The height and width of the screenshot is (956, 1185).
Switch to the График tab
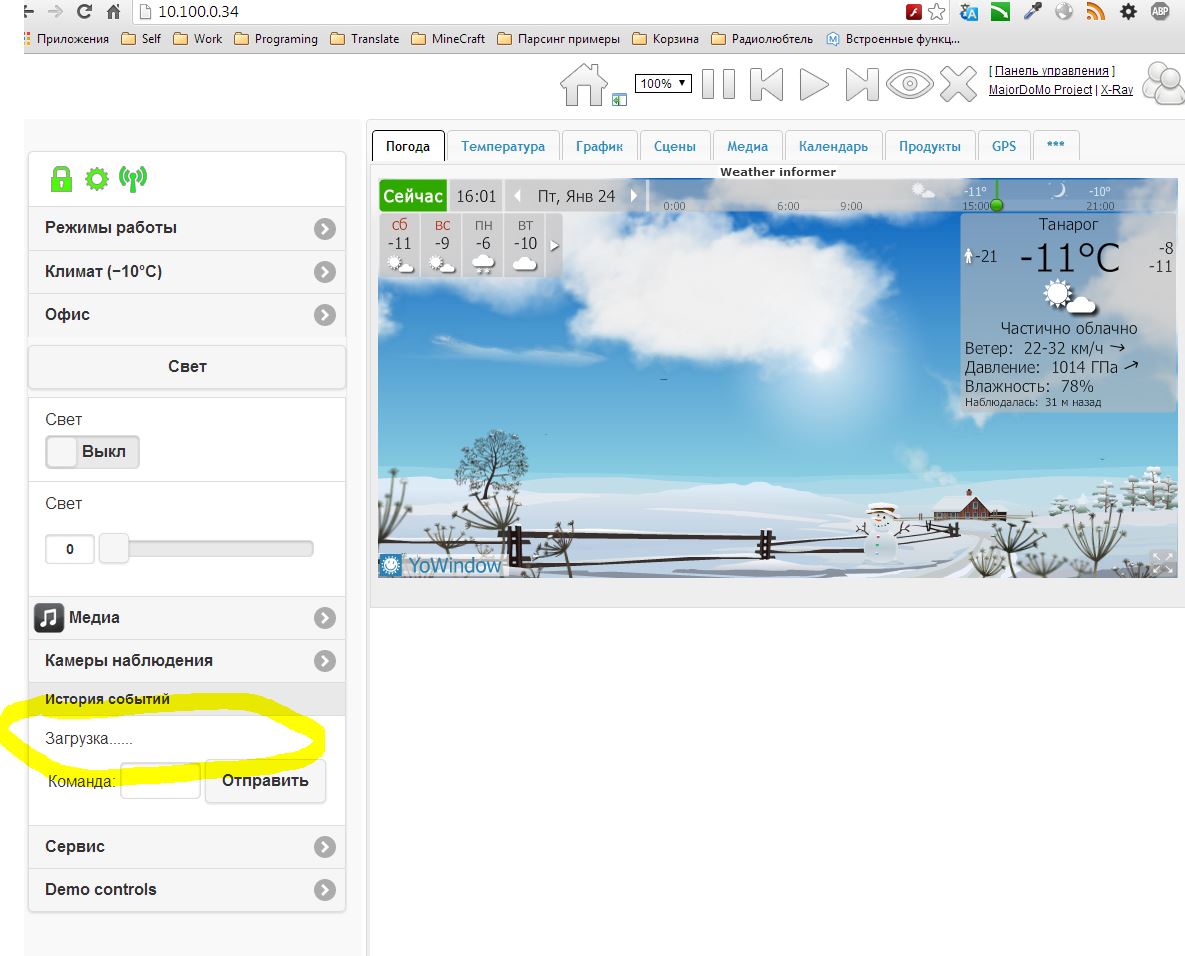pos(599,146)
